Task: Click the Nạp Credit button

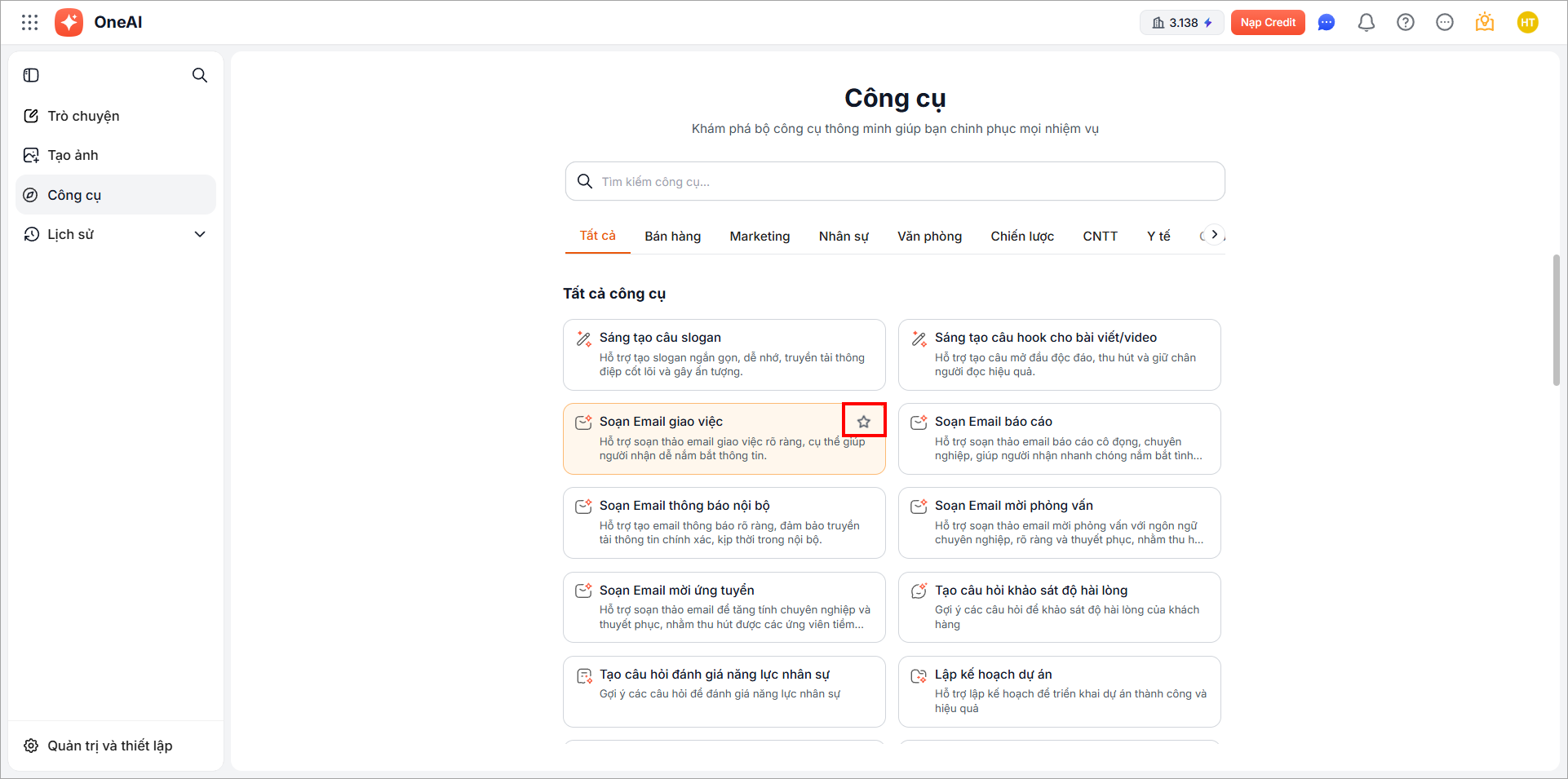Action: [x=1268, y=23]
